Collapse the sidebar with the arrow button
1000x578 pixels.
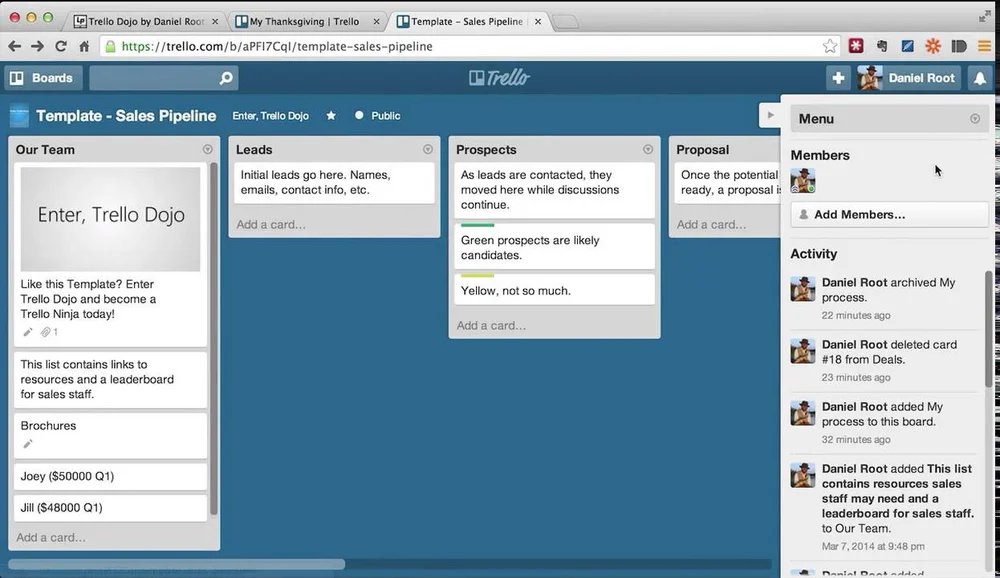coord(770,115)
